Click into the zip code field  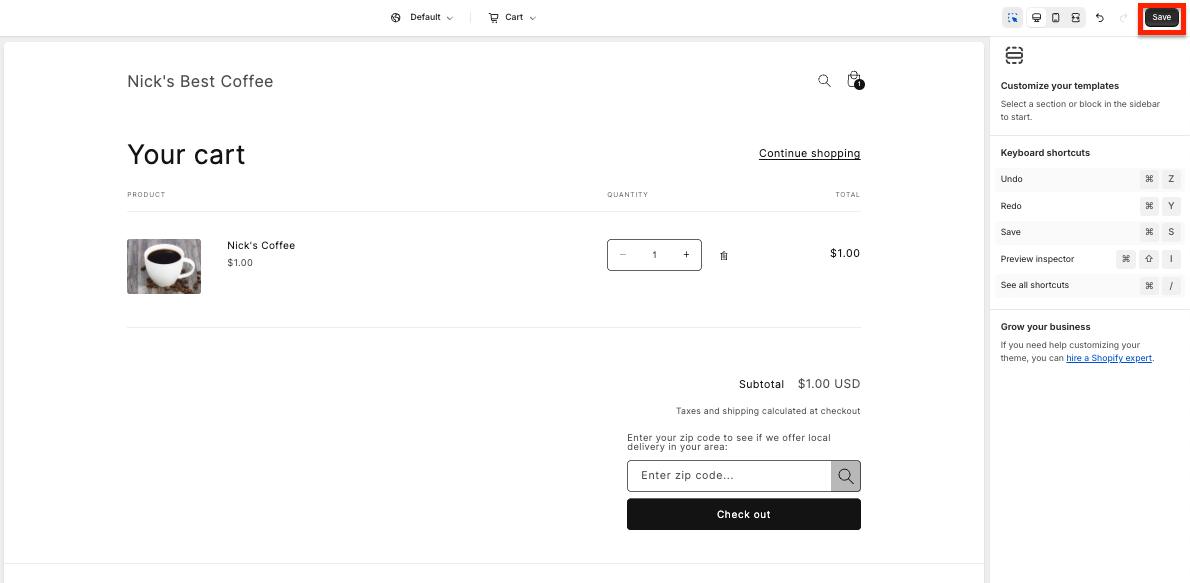pos(729,476)
